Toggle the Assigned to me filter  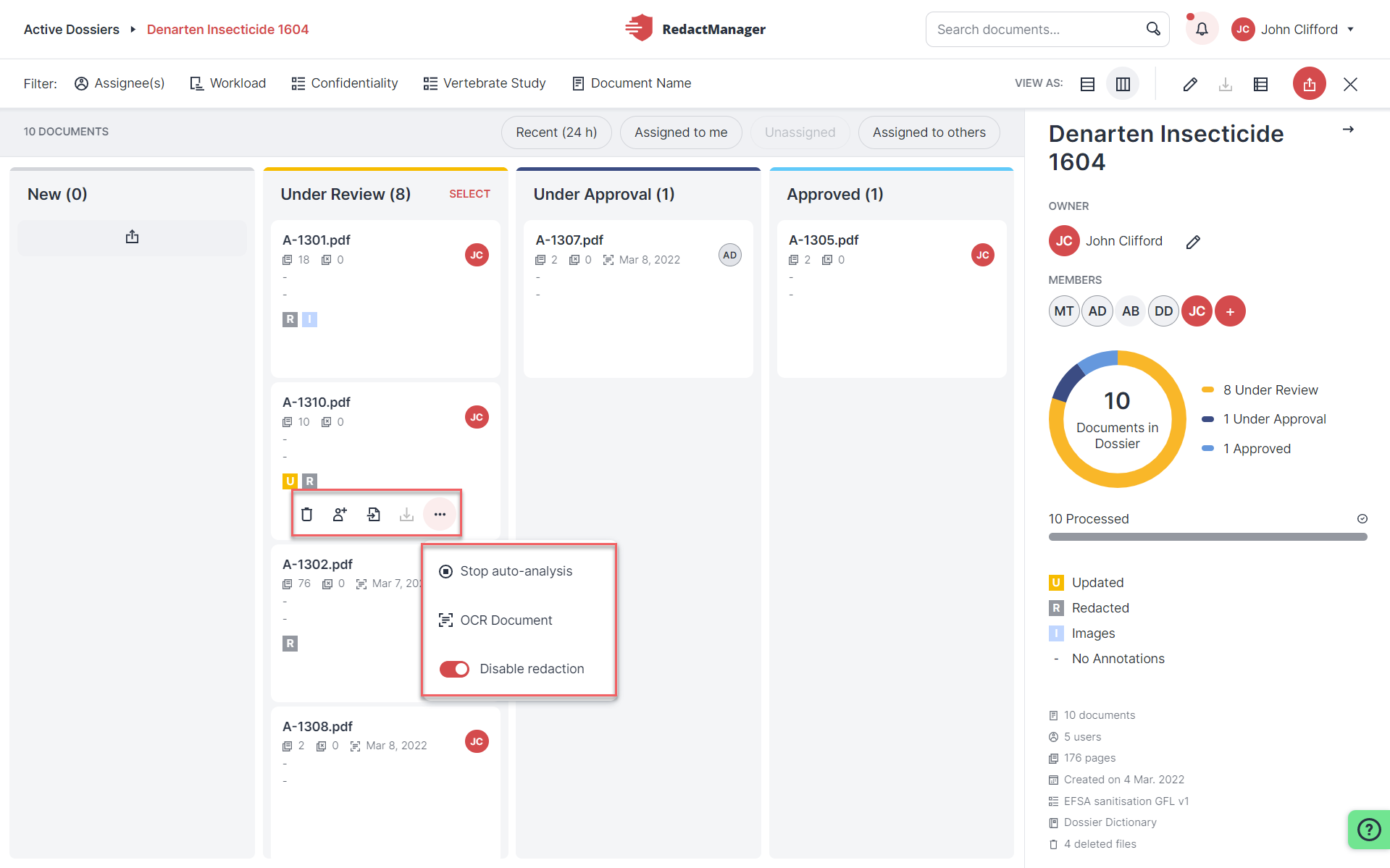(x=681, y=132)
